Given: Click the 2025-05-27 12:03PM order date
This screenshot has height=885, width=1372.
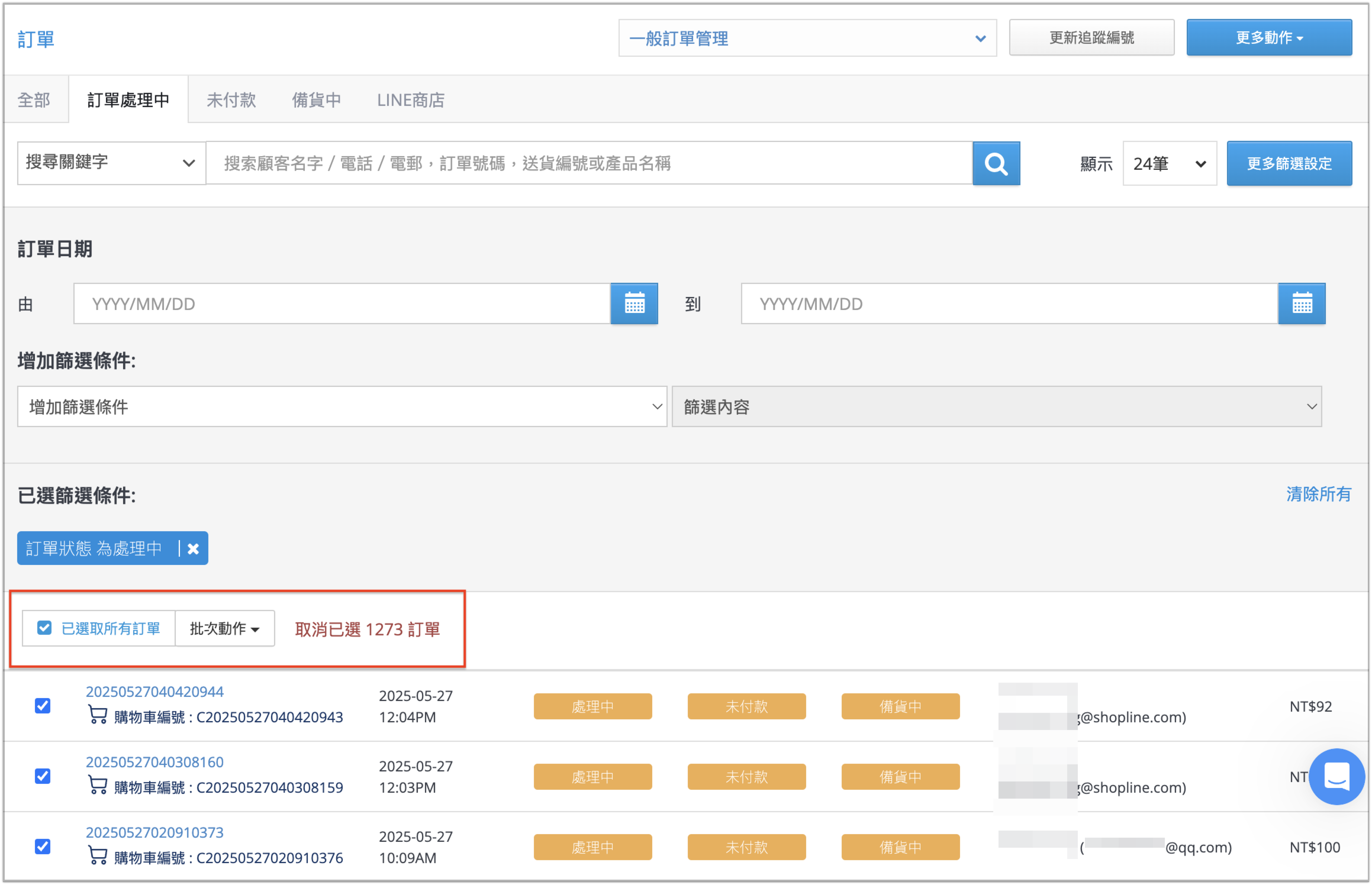Looking at the screenshot, I should click(x=416, y=777).
